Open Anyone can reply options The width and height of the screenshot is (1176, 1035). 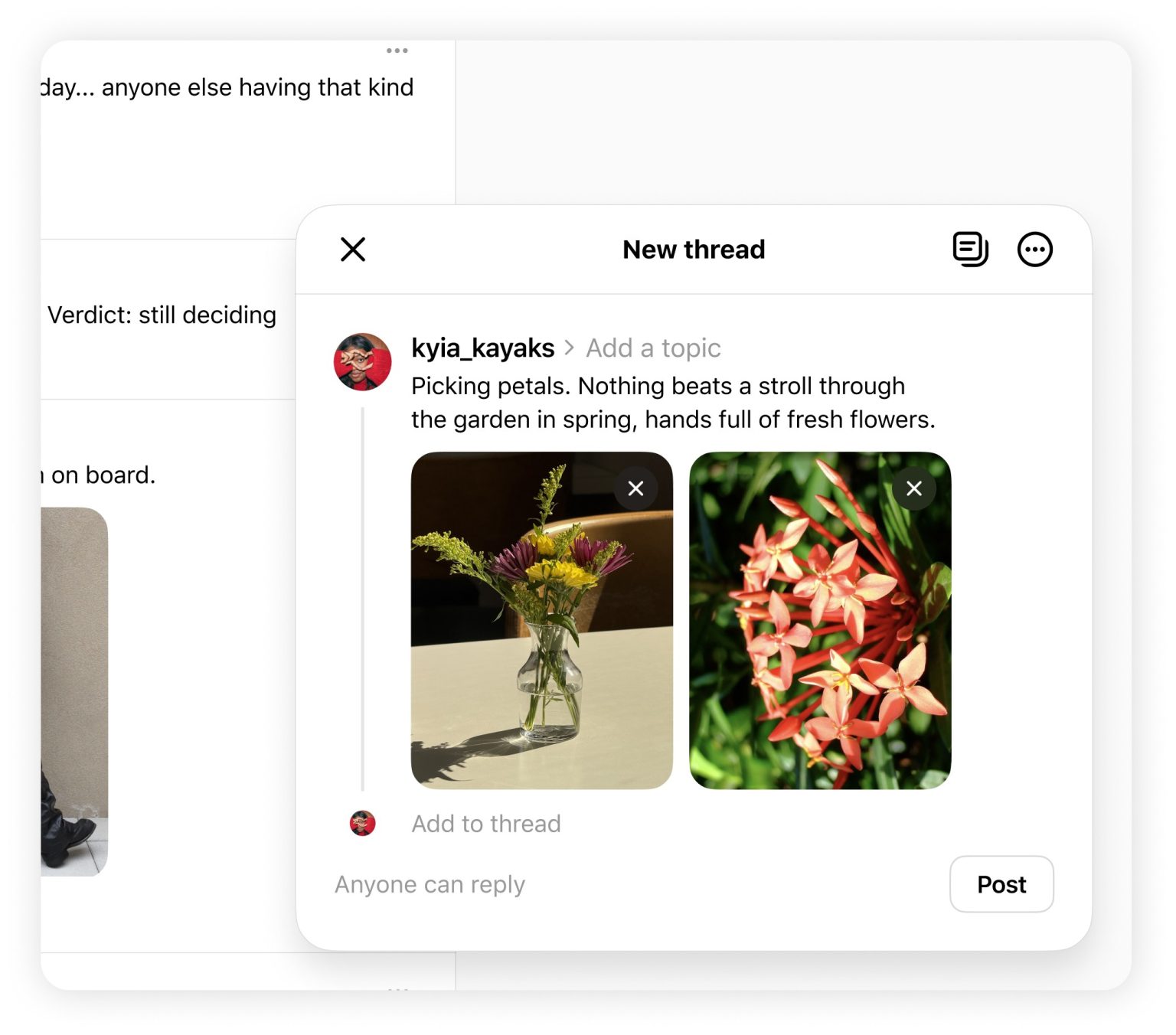point(430,884)
